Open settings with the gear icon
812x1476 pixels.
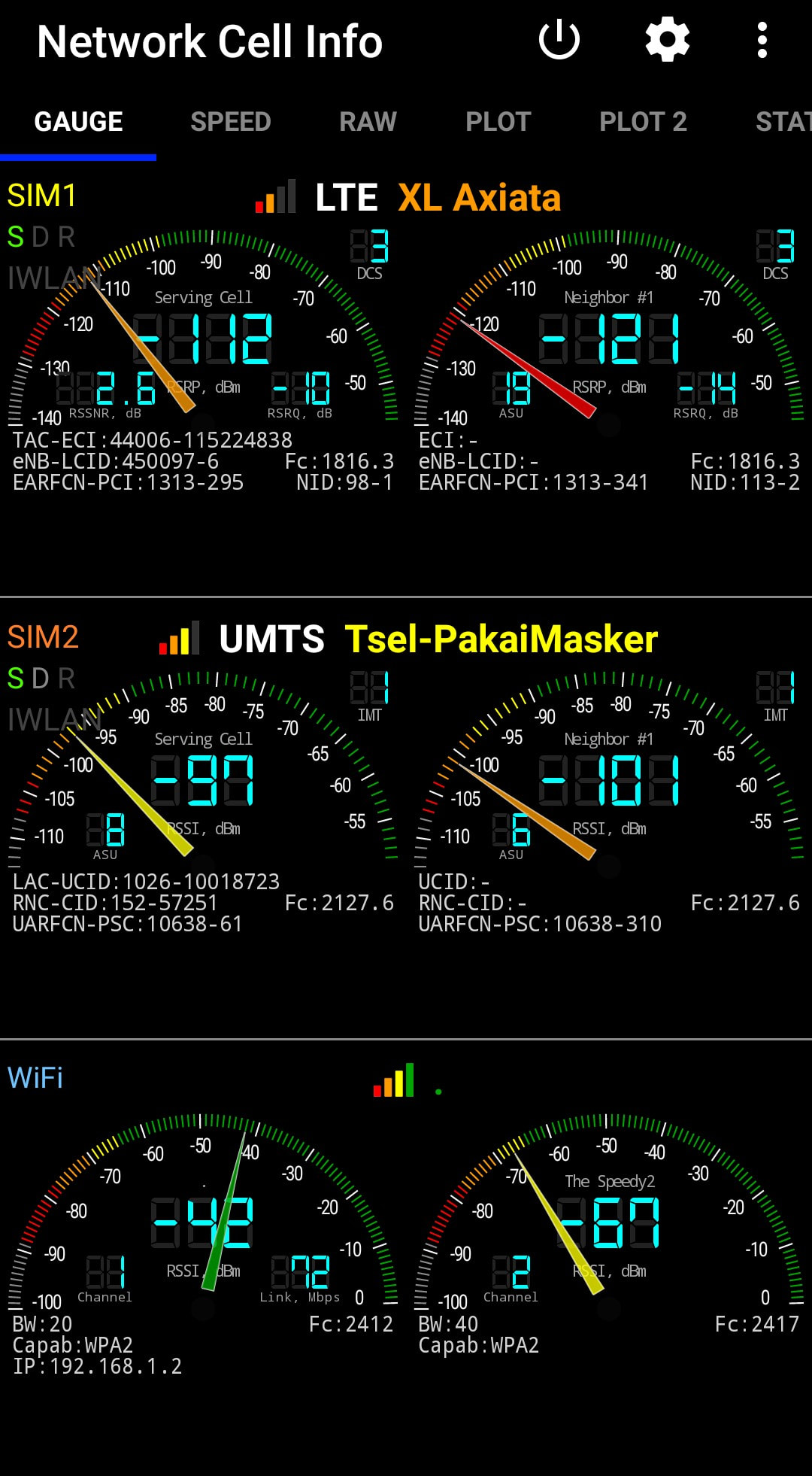pyautogui.click(x=668, y=40)
